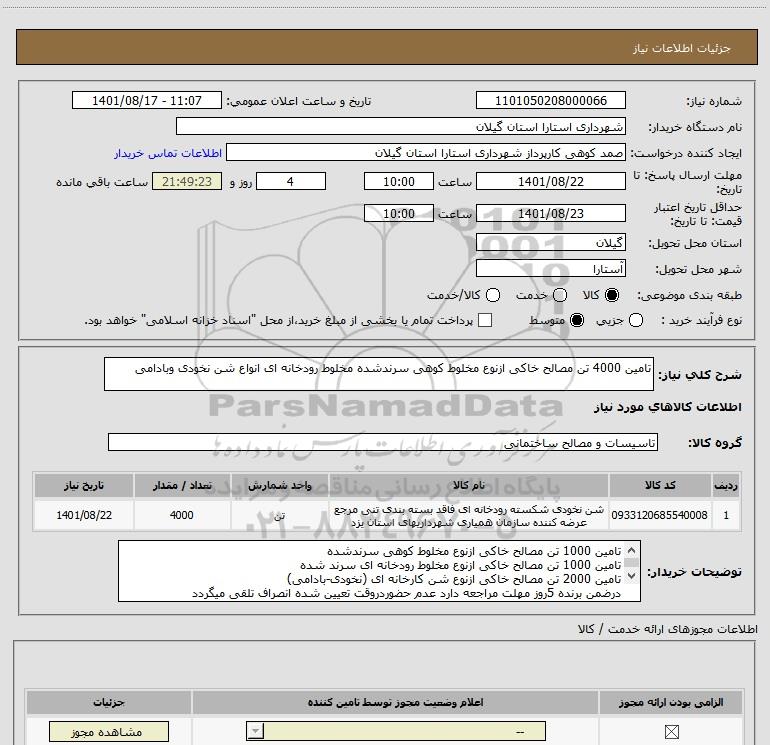Select the کالا/خدمت radio button

click(493, 295)
